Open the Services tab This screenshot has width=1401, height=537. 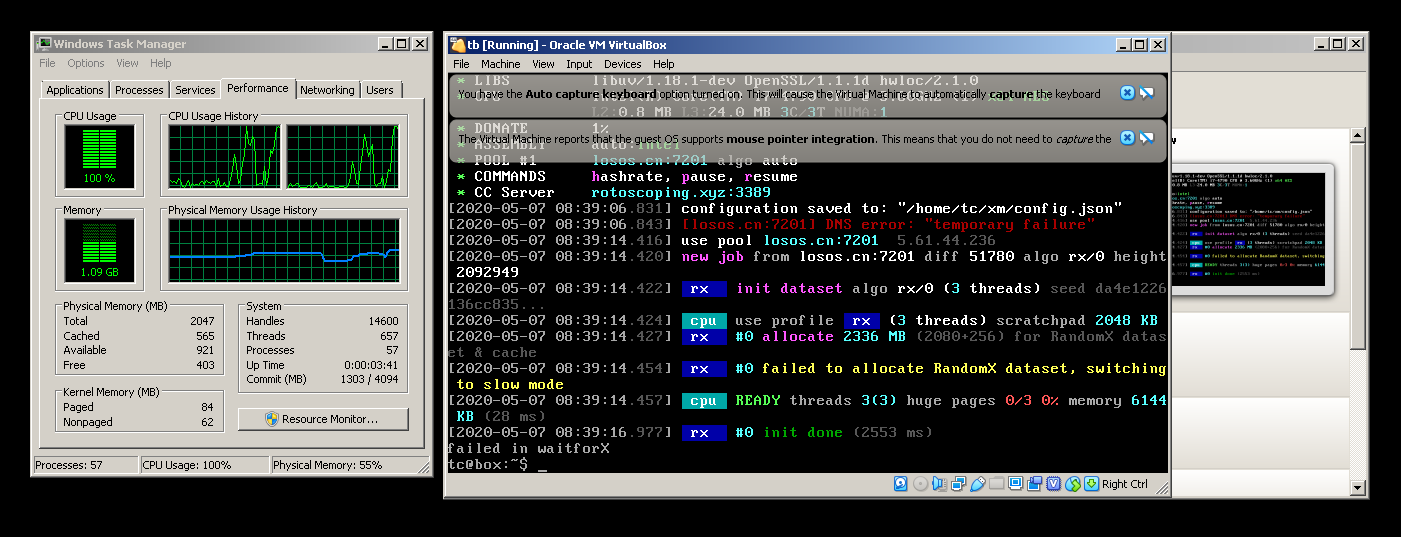(x=195, y=90)
